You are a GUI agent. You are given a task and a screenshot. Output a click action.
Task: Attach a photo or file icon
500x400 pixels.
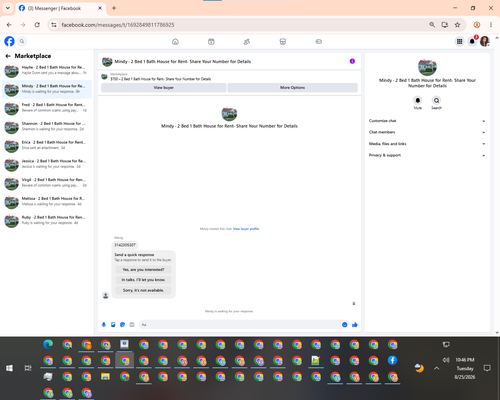tap(113, 325)
